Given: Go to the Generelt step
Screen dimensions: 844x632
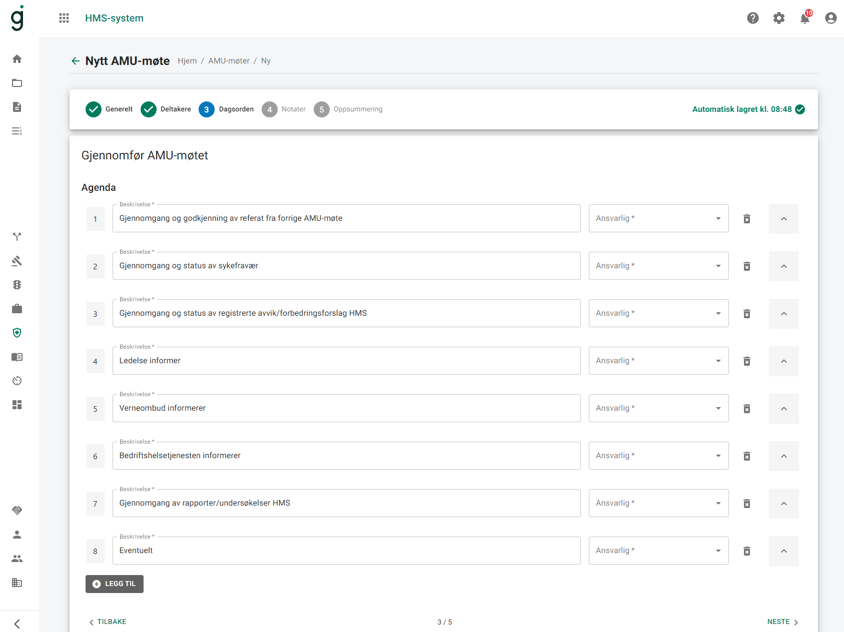Looking at the screenshot, I should (109, 109).
